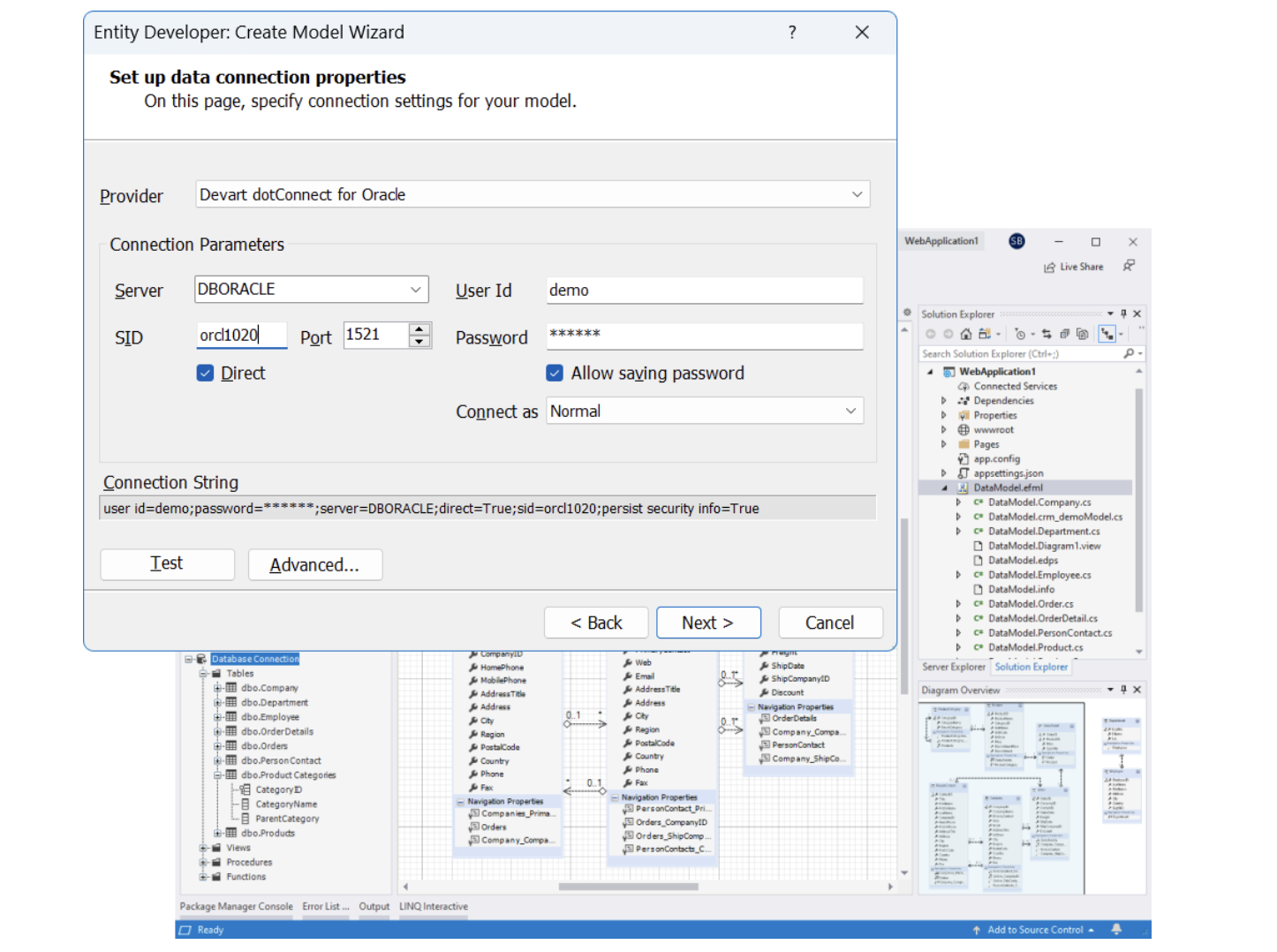Screen dimensions: 1277x952
Task: Toggle Allow saving password checkbox
Action: 555,374
